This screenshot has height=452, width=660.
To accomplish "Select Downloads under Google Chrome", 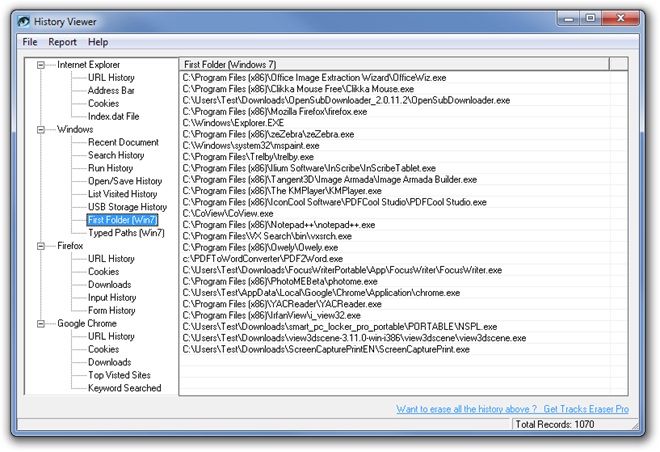I will pyautogui.click(x=109, y=362).
